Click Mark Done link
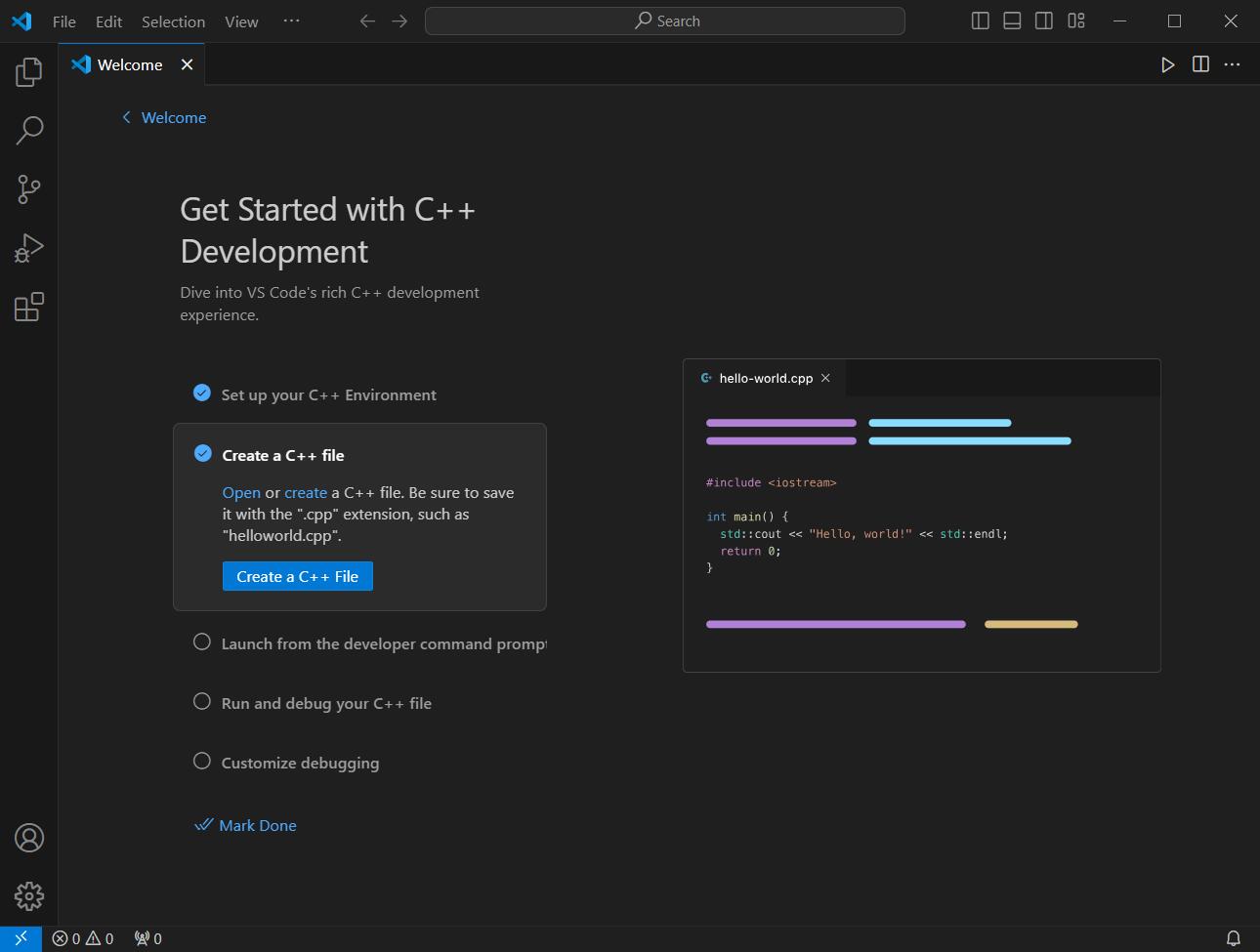This screenshot has height=952, width=1260. [245, 825]
